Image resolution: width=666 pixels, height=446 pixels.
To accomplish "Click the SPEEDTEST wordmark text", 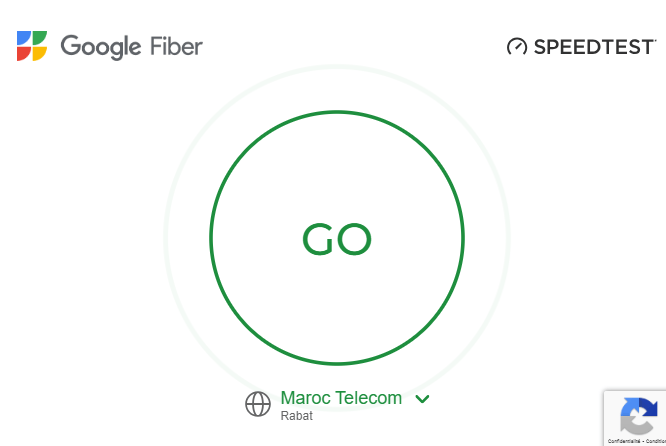I will point(594,46).
